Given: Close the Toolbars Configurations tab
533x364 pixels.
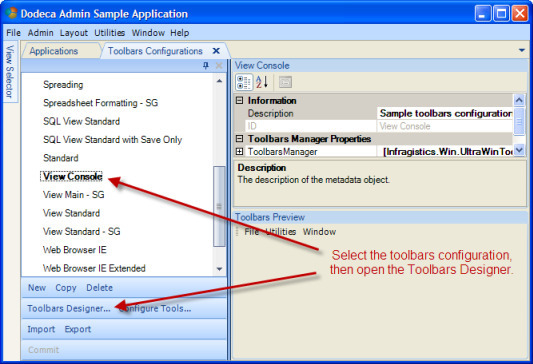Looking at the screenshot, I should pyautogui.click(x=216, y=51).
